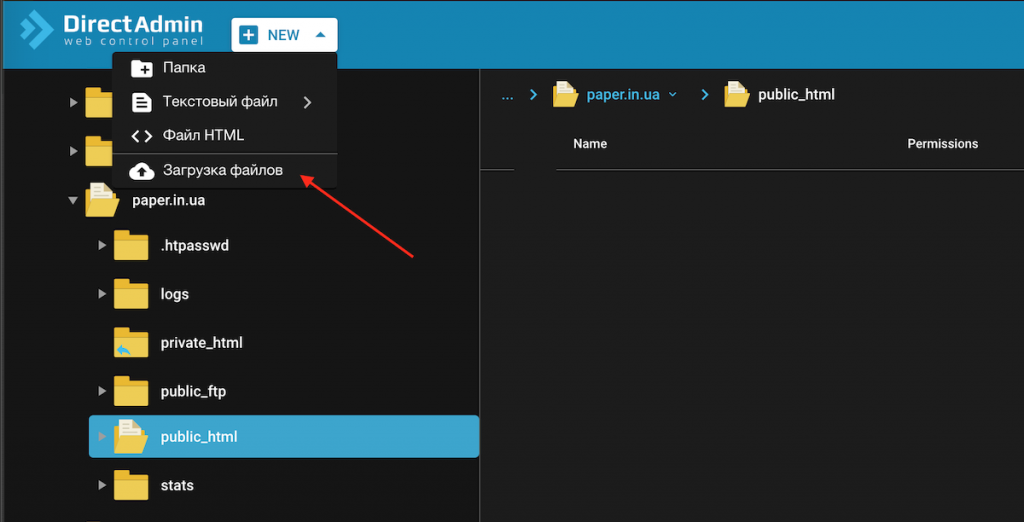Click the NEW dropdown button

click(284, 35)
